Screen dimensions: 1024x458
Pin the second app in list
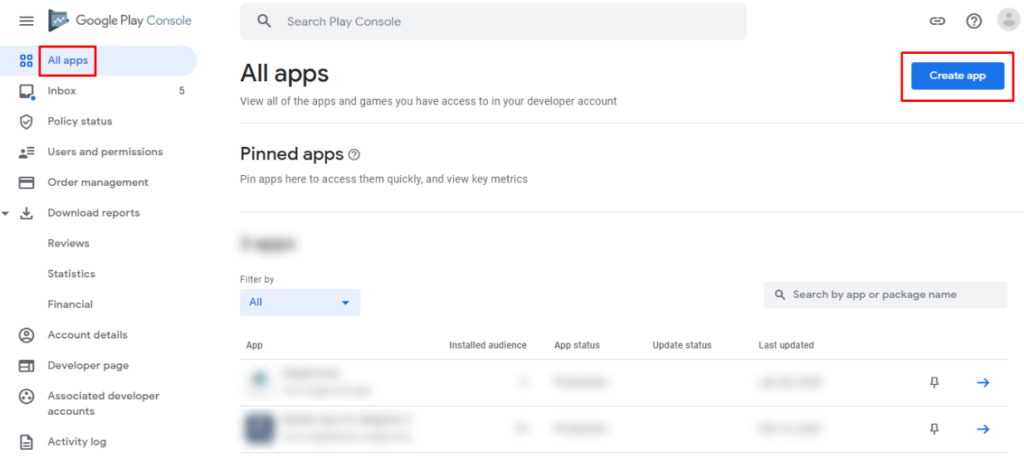(x=934, y=429)
